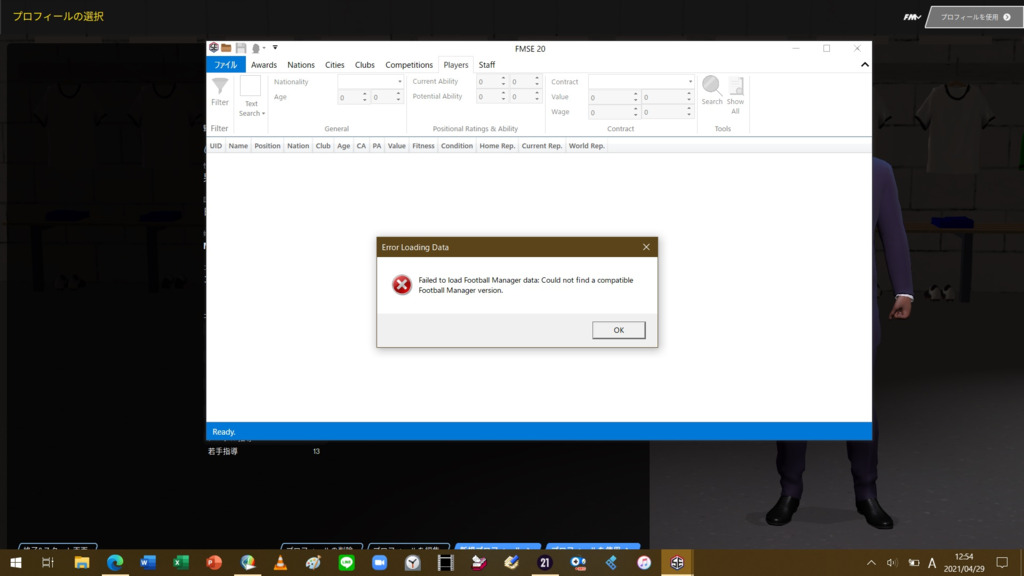Open Task View on the taskbar

tap(48, 562)
